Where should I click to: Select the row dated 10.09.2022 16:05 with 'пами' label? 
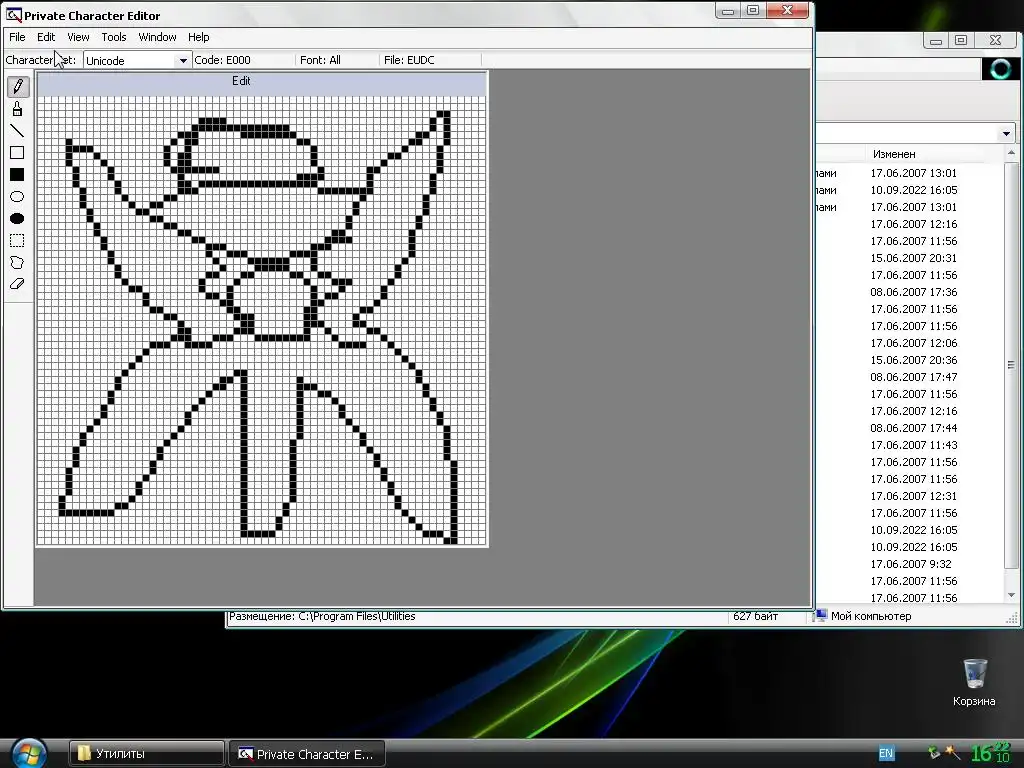(x=908, y=190)
